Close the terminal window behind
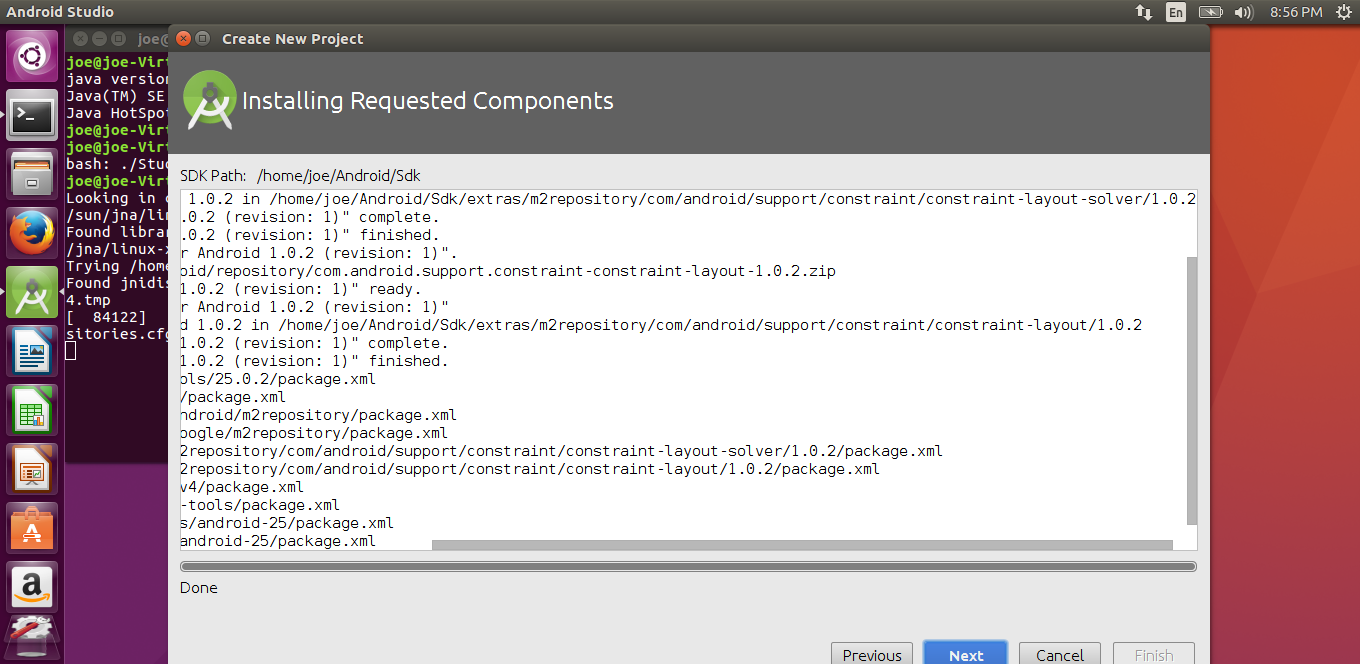This screenshot has height=664, width=1360. pyautogui.click(x=80, y=39)
